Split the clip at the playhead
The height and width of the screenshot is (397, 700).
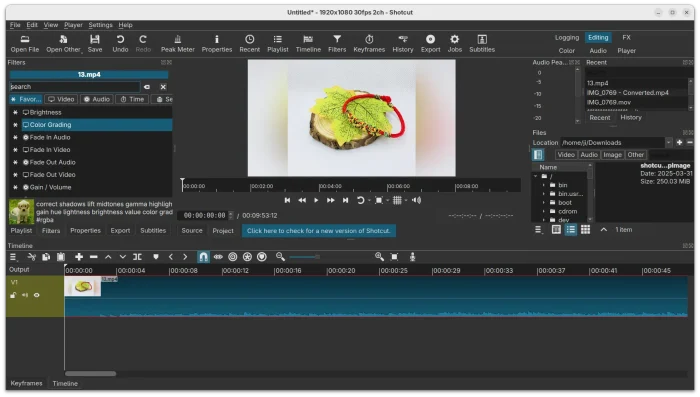138,257
